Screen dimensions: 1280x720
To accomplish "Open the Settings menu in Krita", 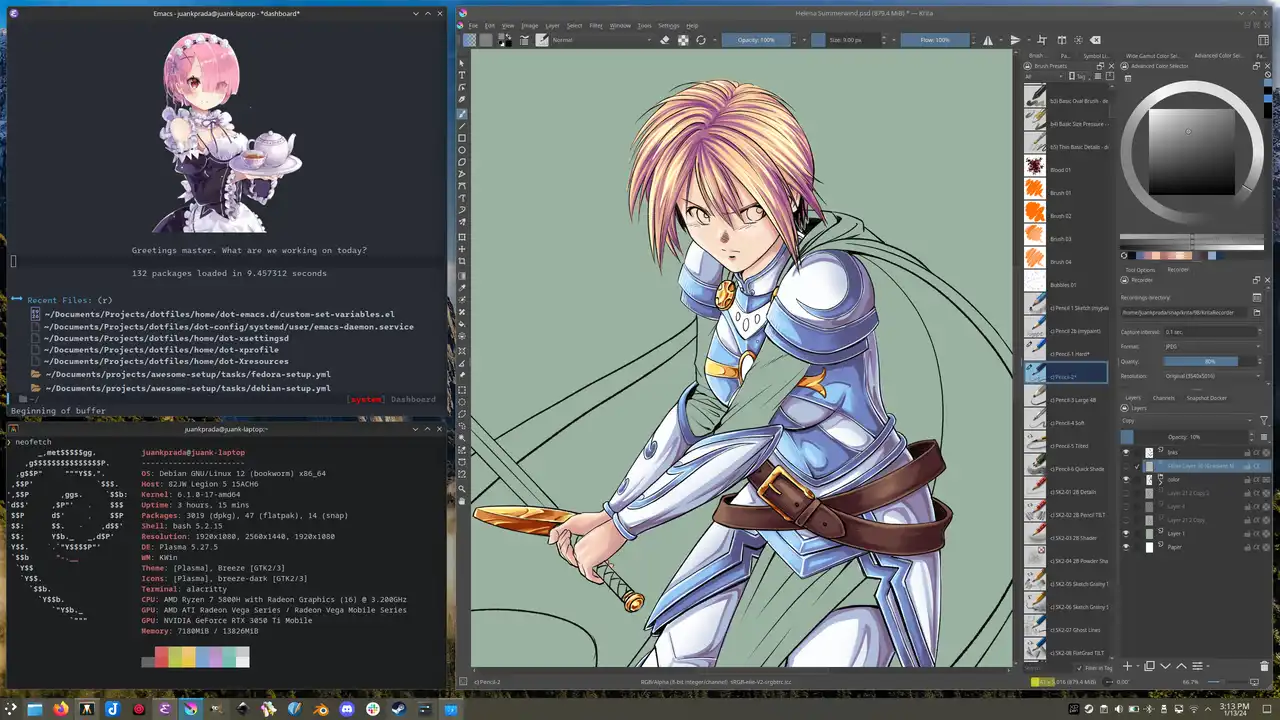I will click(669, 25).
